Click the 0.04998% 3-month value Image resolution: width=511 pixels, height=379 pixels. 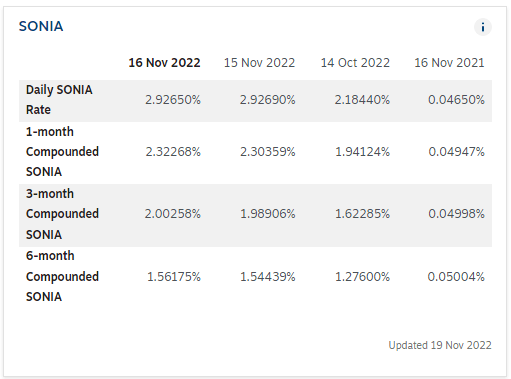pyautogui.click(x=456, y=214)
